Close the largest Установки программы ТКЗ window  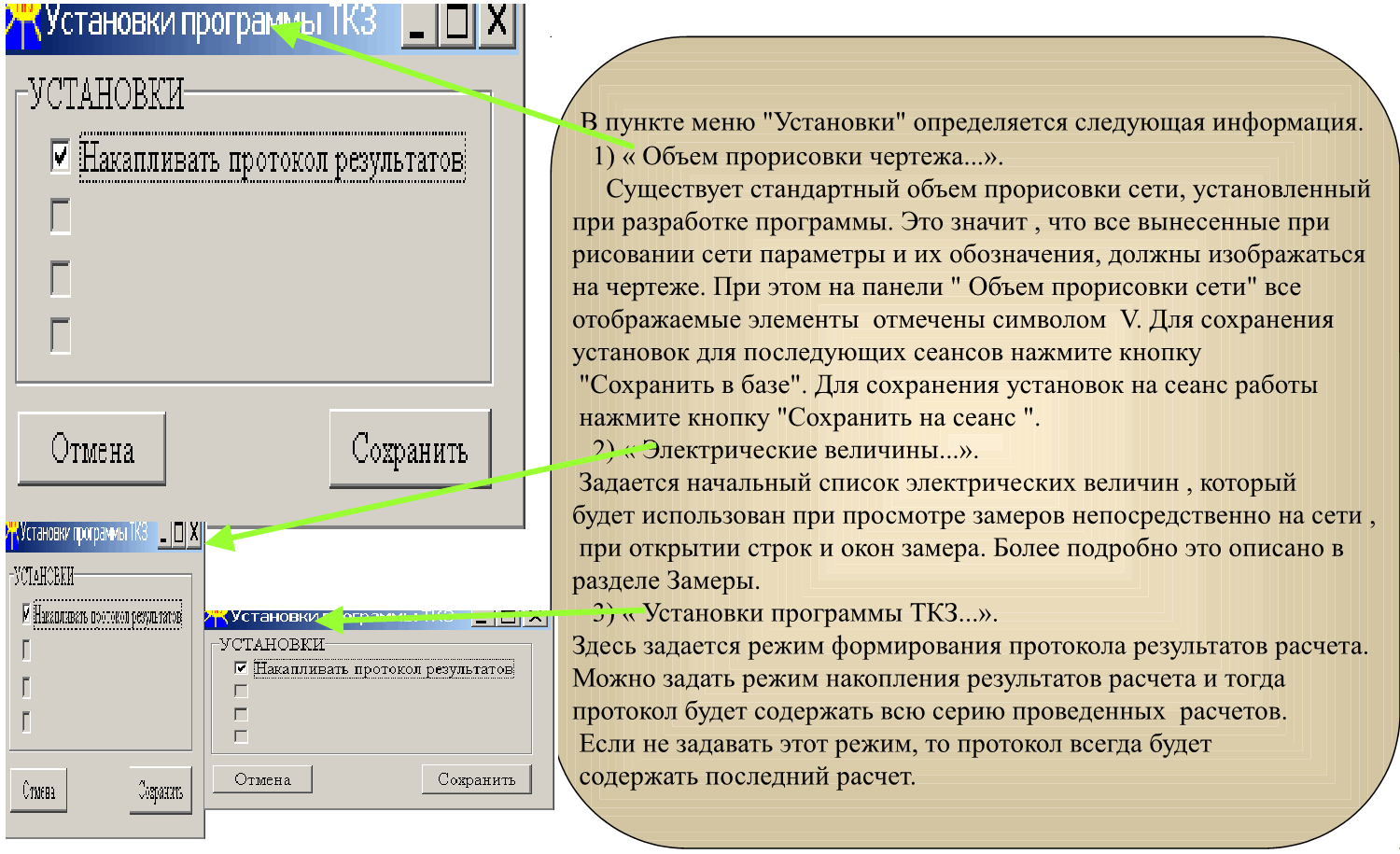[497, 23]
